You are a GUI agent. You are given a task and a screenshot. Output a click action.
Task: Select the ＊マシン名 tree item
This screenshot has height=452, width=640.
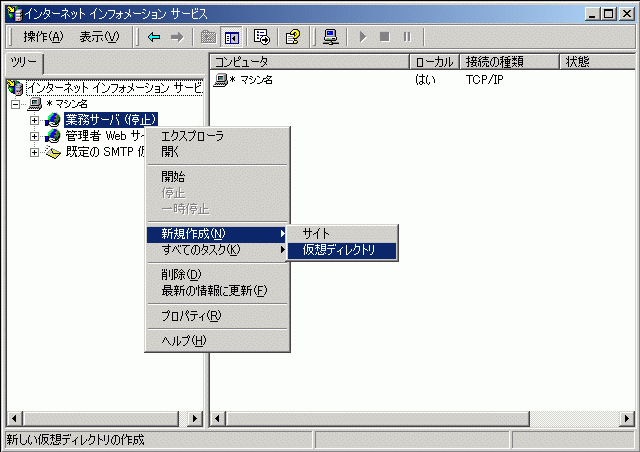point(67,104)
